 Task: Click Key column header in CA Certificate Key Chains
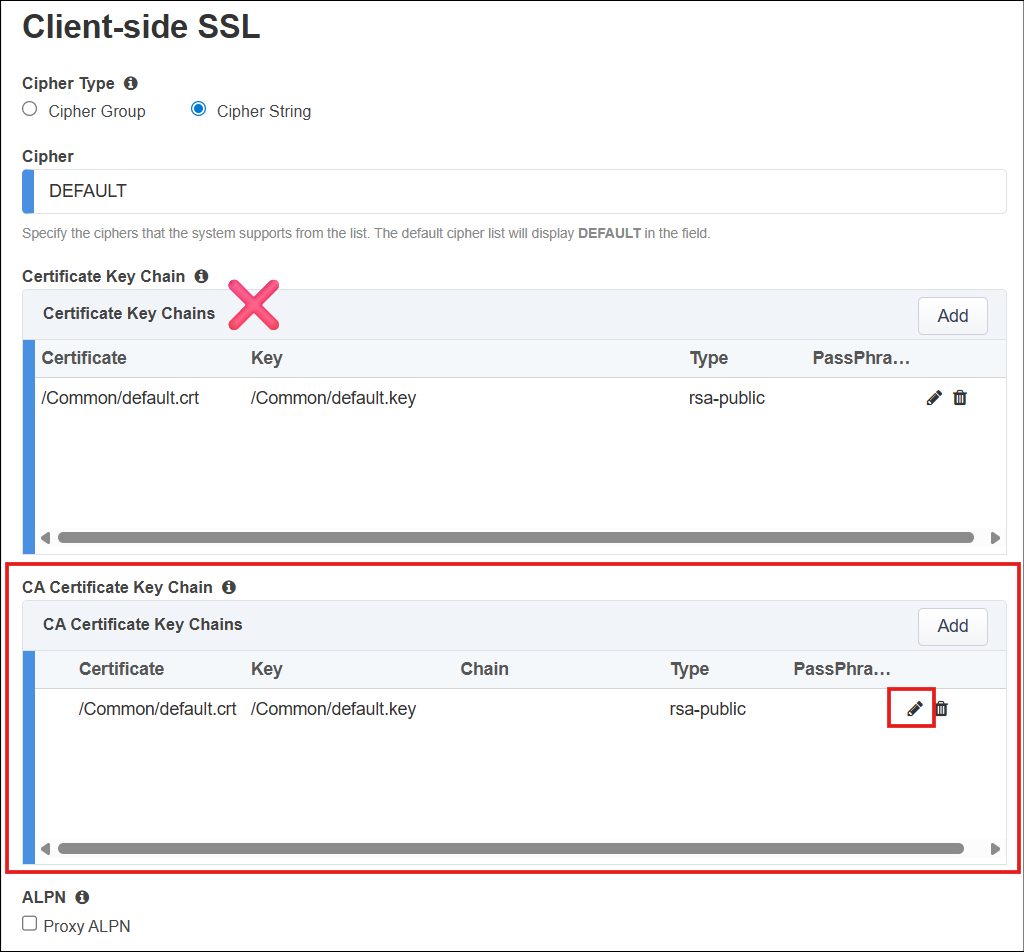click(x=266, y=669)
